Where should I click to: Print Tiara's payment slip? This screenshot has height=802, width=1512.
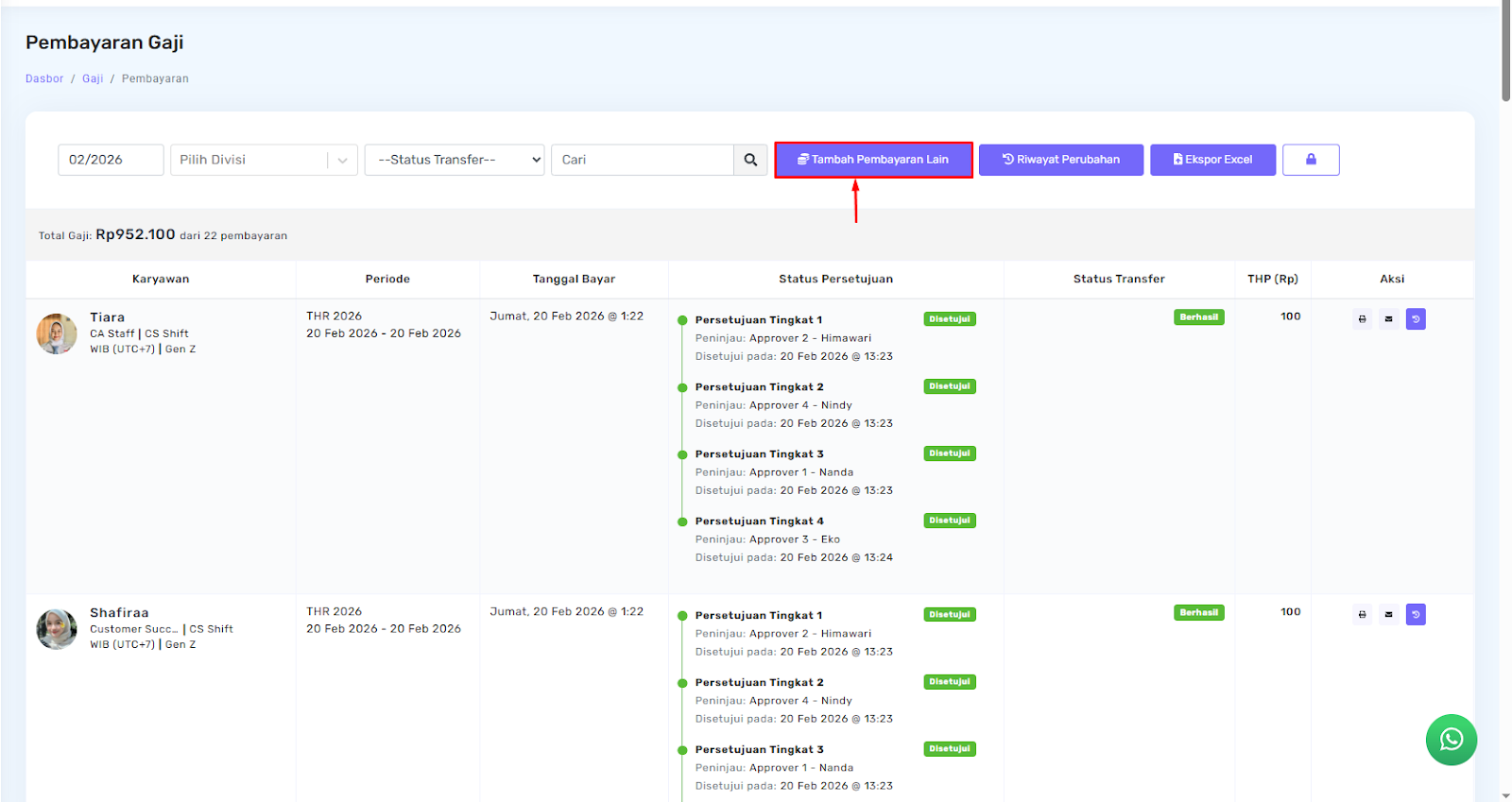click(1362, 319)
